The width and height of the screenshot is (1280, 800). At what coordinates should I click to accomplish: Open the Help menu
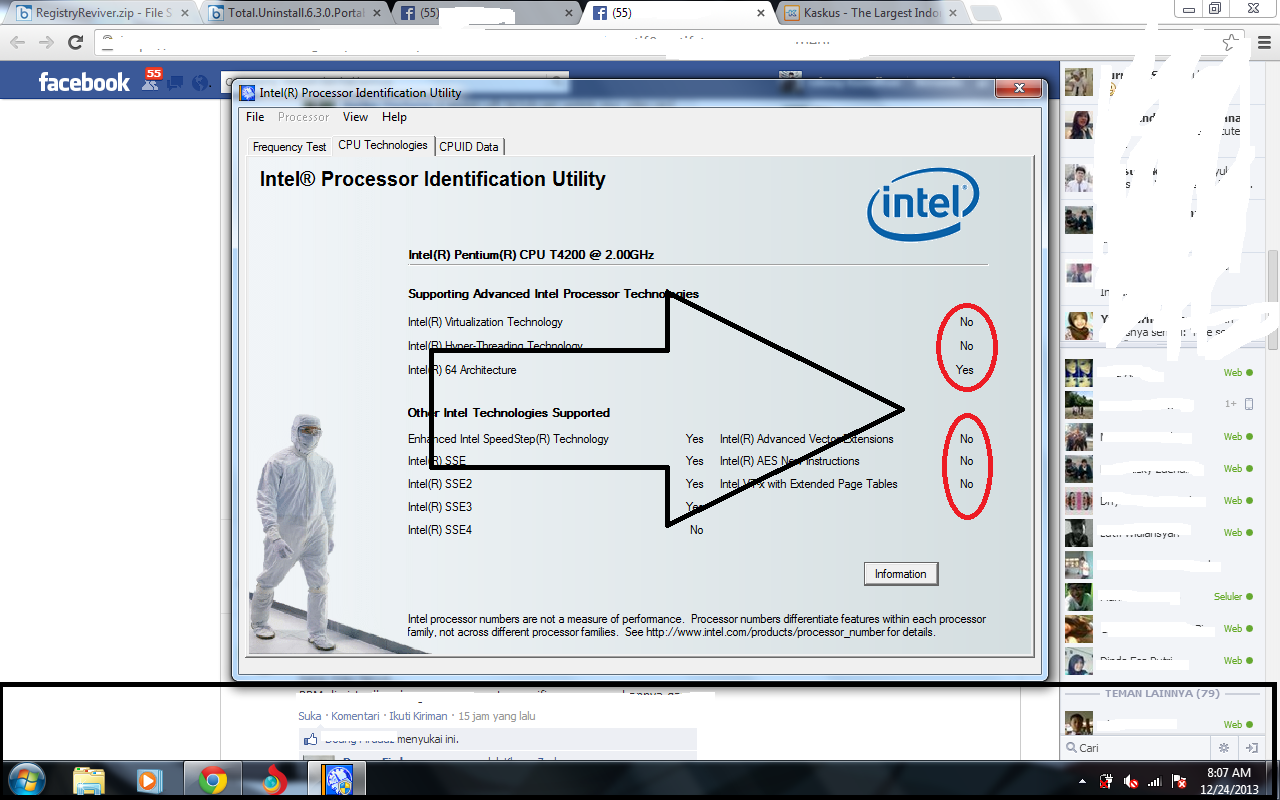pos(395,117)
